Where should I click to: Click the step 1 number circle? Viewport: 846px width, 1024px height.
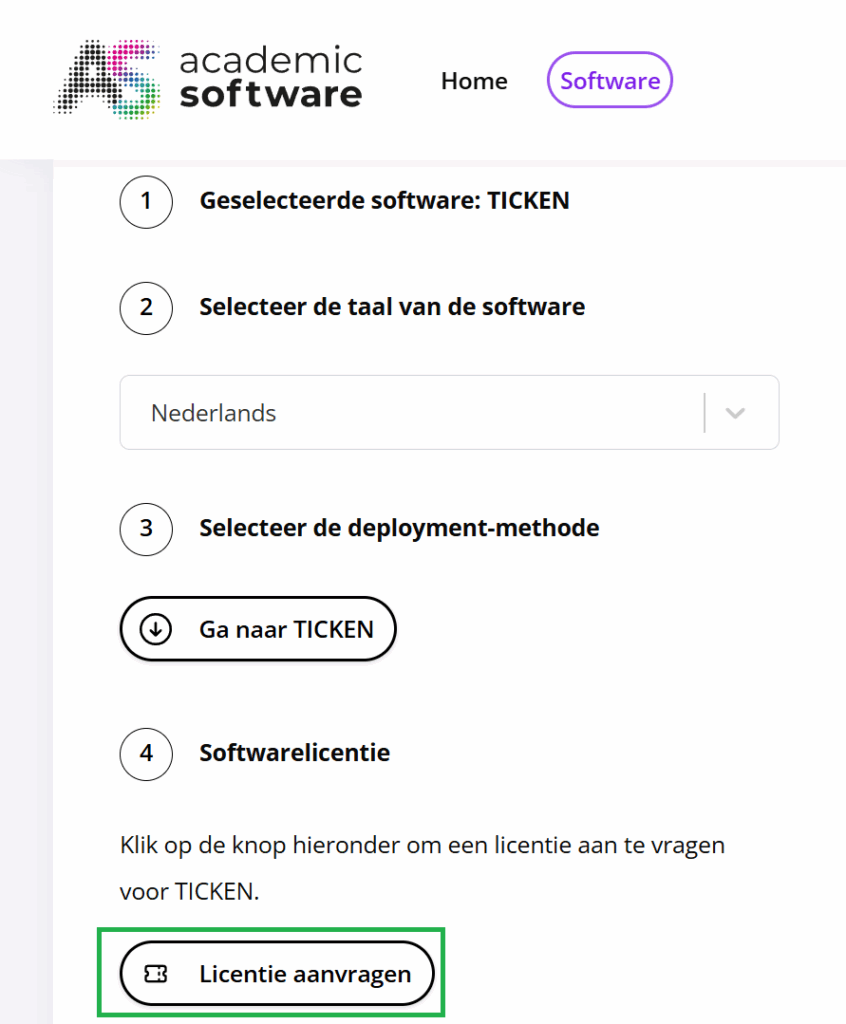(x=146, y=201)
